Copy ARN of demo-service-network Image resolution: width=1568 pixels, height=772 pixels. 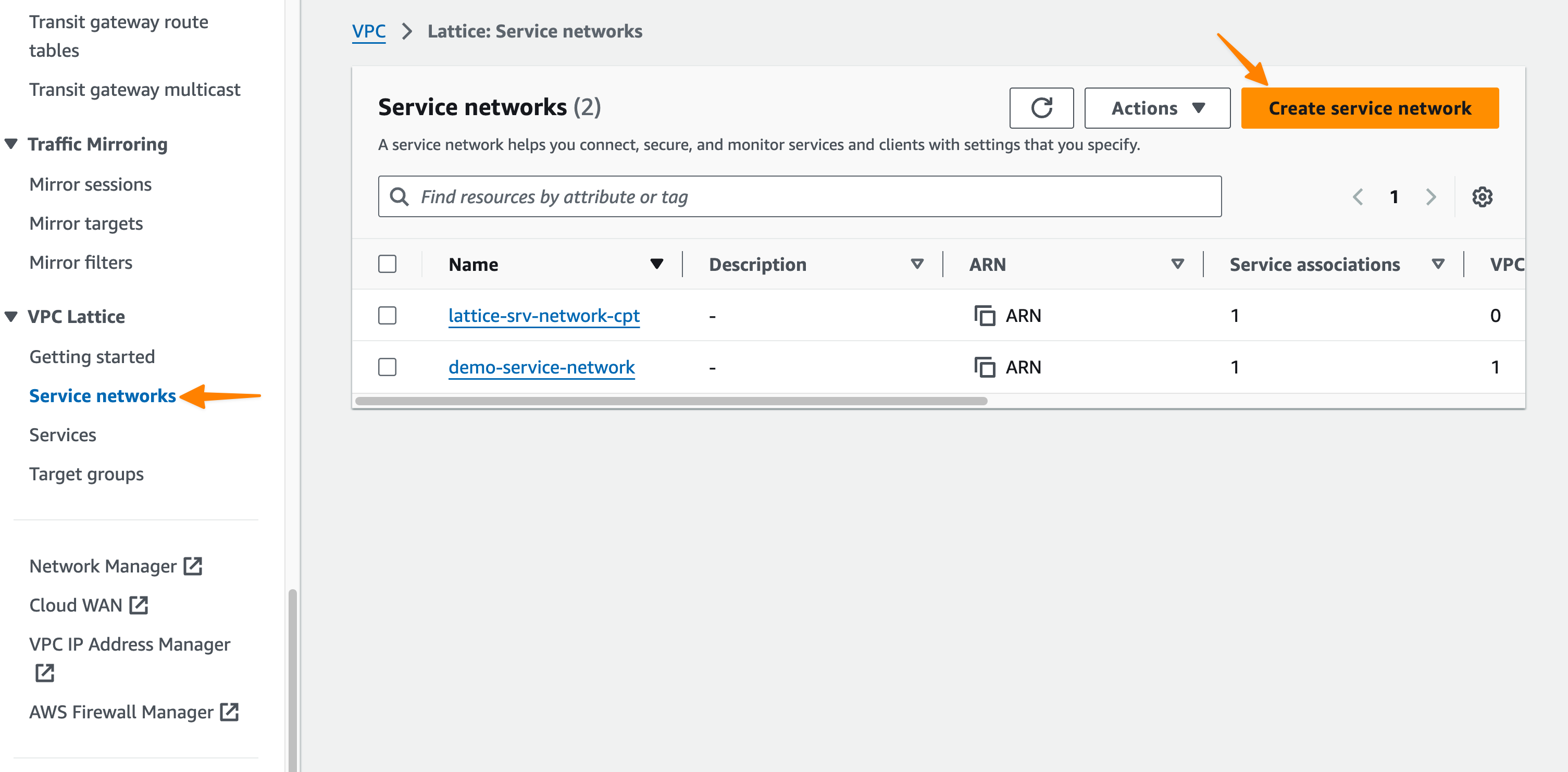(x=984, y=367)
